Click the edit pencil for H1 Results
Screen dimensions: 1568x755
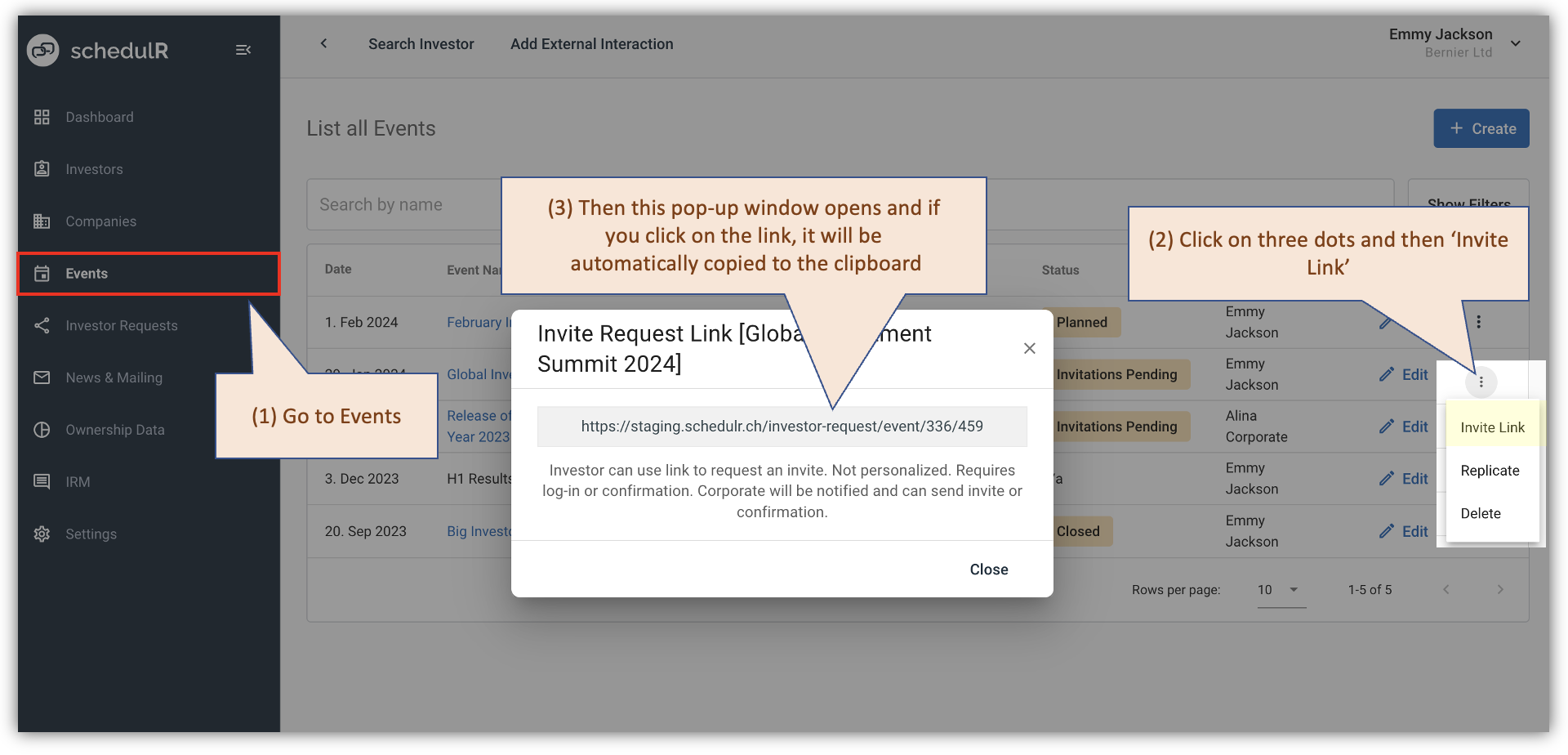(1386, 478)
